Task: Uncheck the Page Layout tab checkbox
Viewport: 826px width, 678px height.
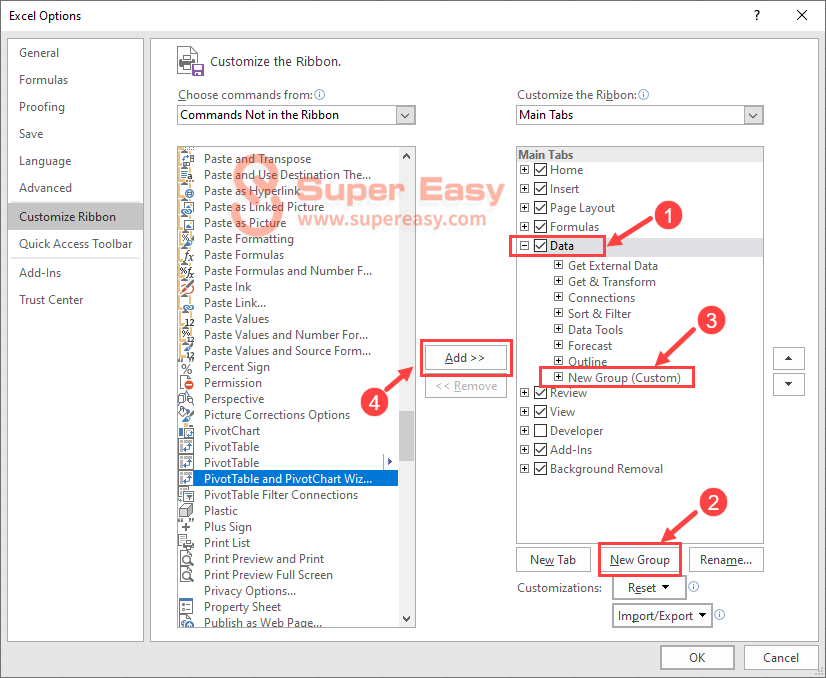Action: click(540, 208)
